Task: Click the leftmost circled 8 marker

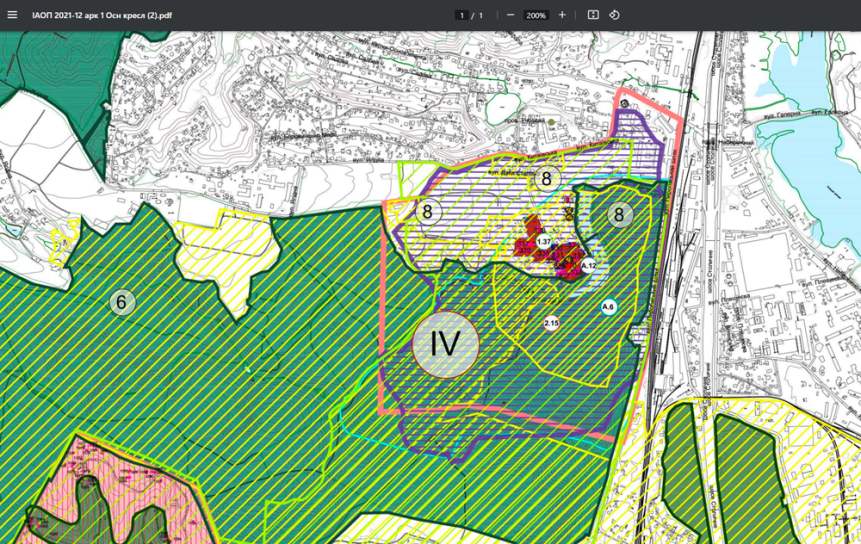Action: click(x=428, y=212)
